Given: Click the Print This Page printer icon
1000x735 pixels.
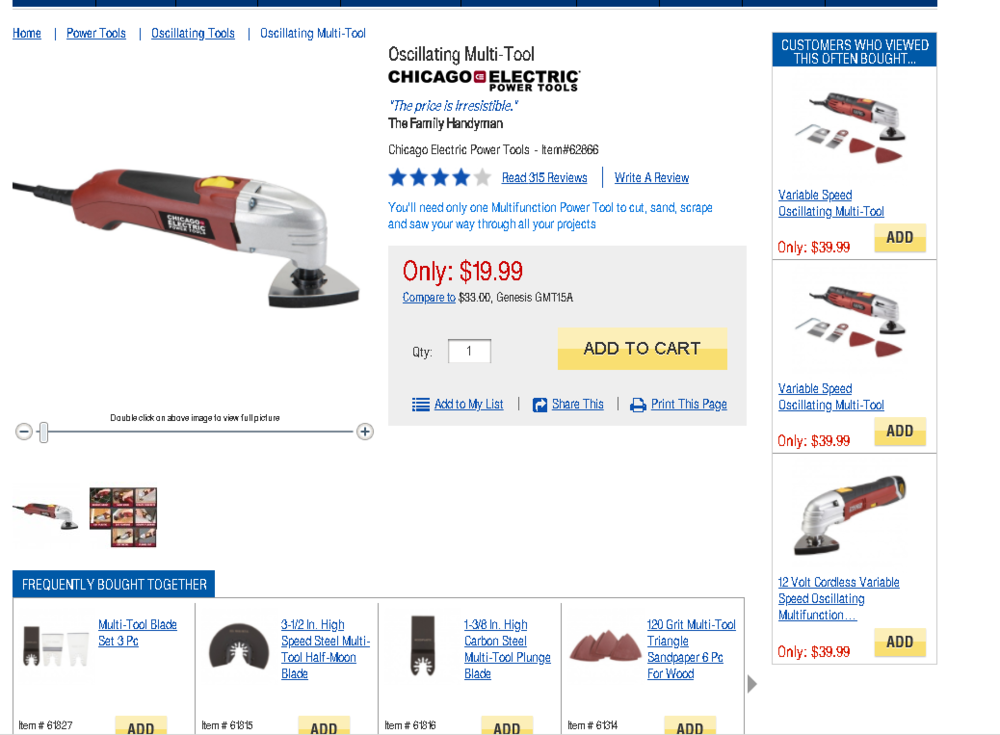Looking at the screenshot, I should (x=638, y=405).
